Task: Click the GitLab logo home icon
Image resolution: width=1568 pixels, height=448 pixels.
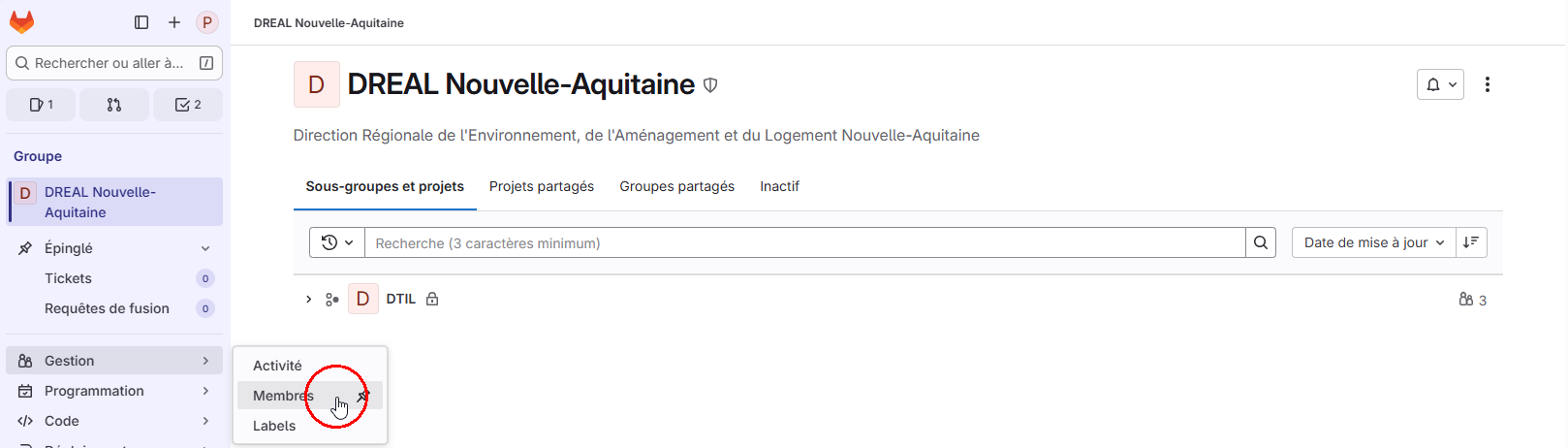Action: click(21, 22)
